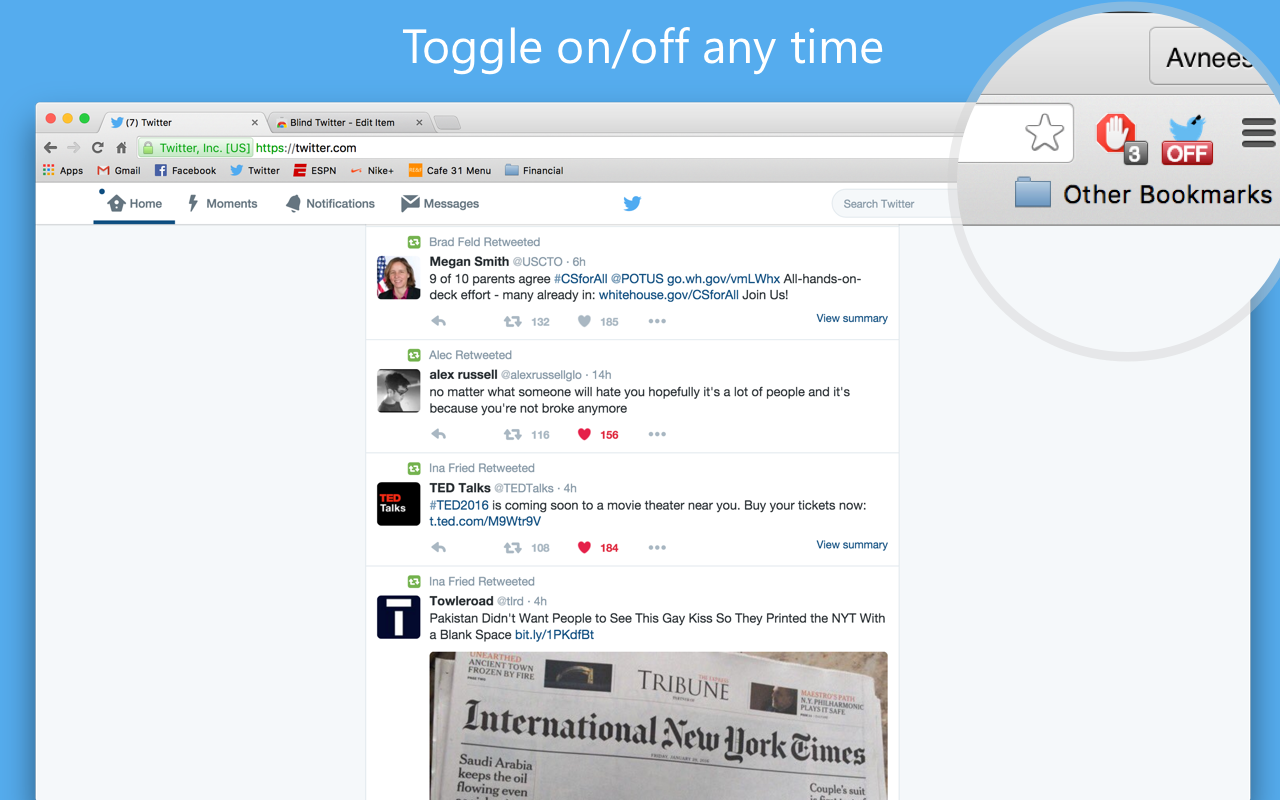The image size is (1280, 800).
Task: Click the Twitter, Inc. secure lock badge
Action: (196, 147)
